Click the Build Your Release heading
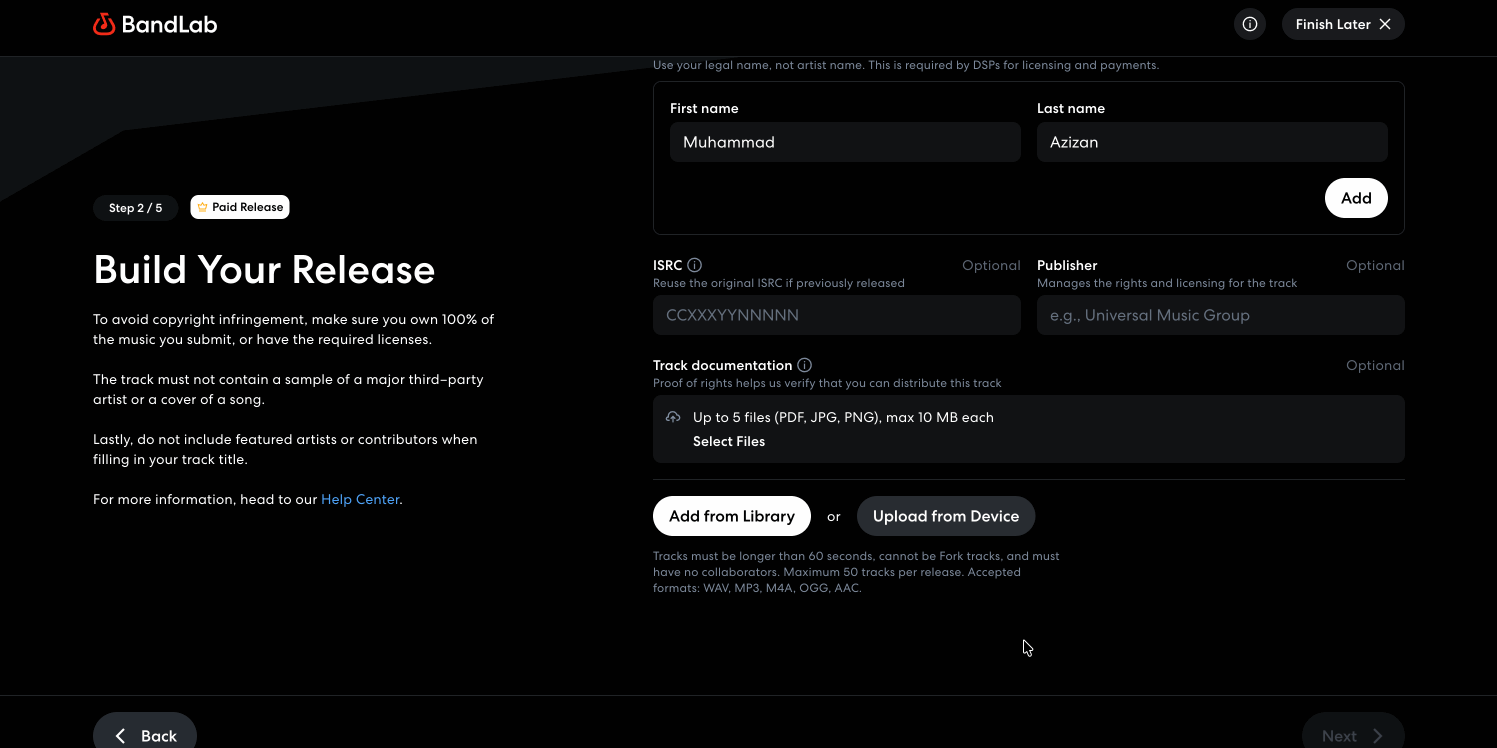The image size is (1497, 748). 264,270
